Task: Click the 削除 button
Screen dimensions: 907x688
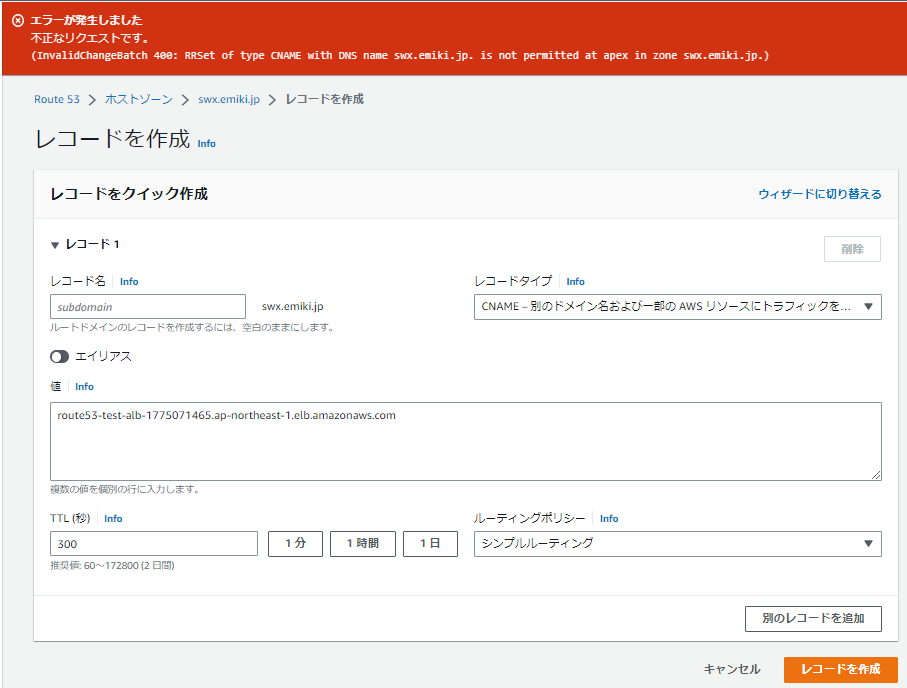Action: [852, 249]
